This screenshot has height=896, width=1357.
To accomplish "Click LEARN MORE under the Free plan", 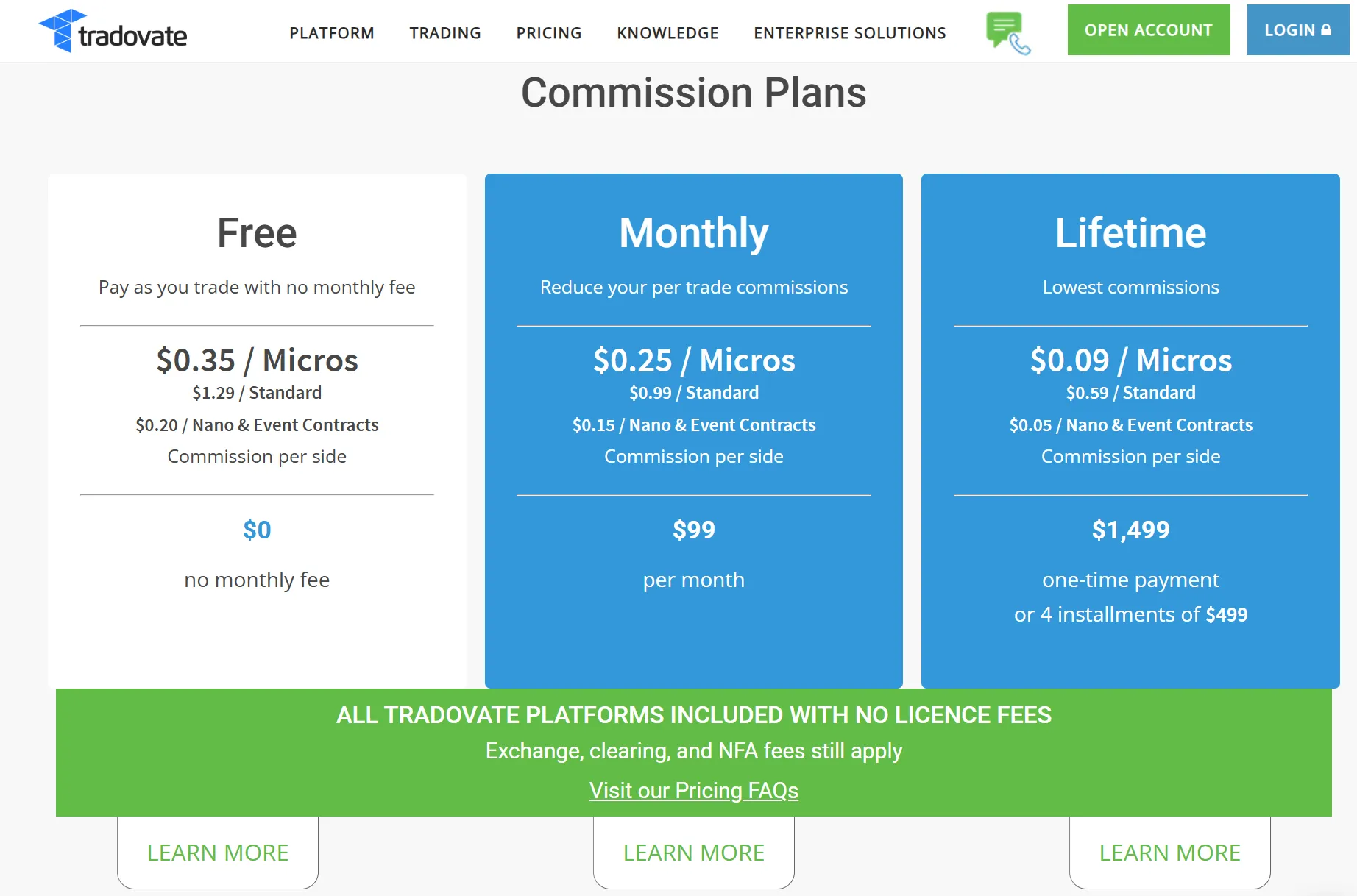I will [218, 853].
